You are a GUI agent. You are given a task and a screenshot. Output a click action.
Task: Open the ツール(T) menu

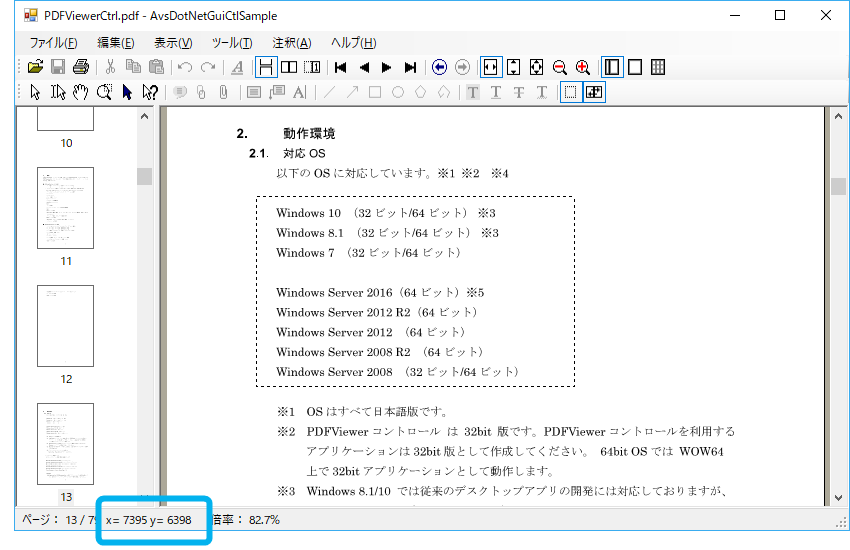coord(232,42)
